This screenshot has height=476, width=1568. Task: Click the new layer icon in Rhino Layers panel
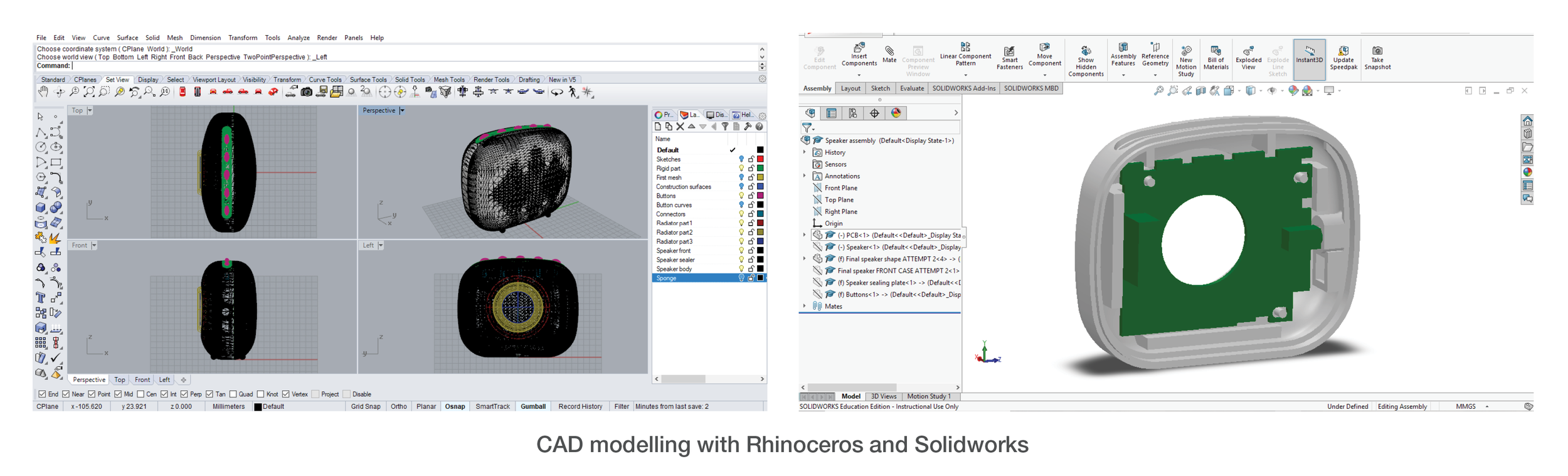(x=658, y=127)
